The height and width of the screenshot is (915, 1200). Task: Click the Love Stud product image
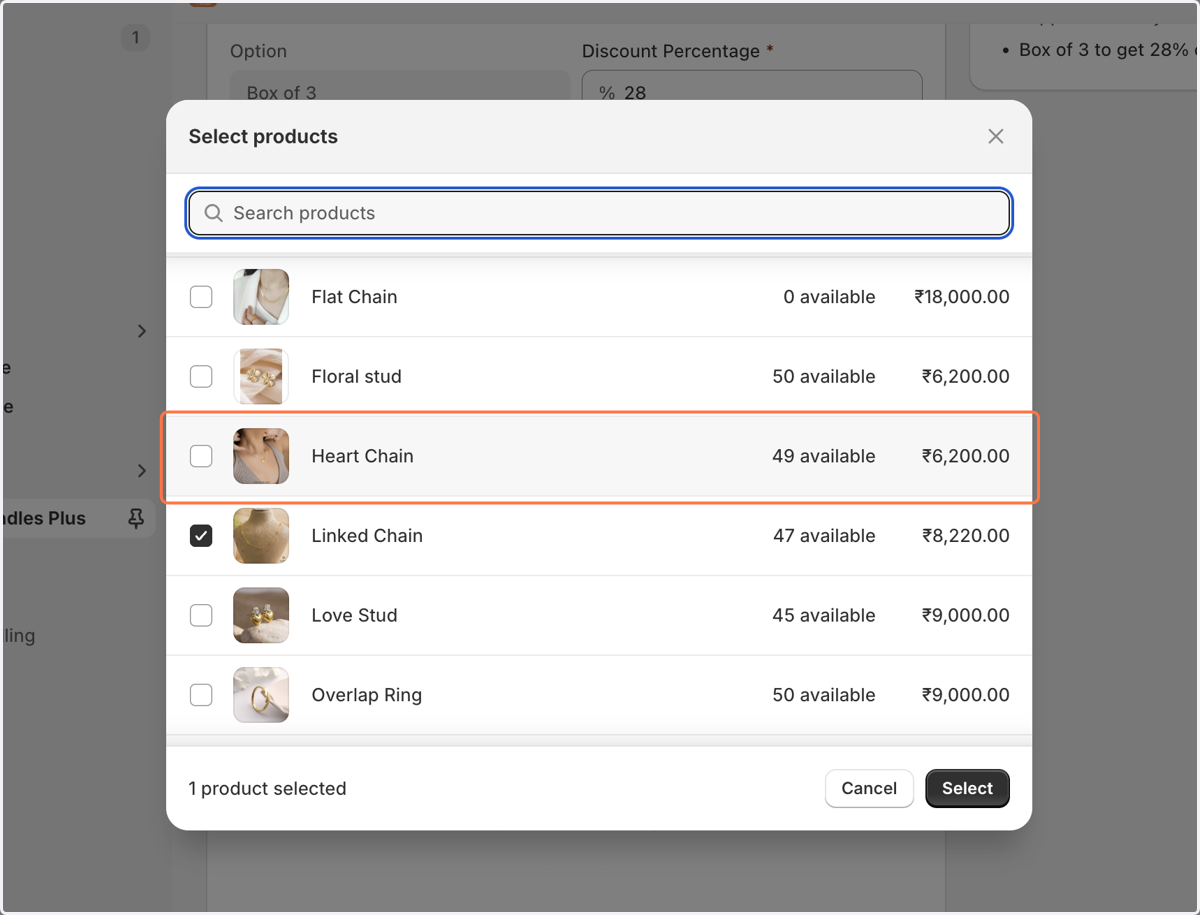click(261, 615)
